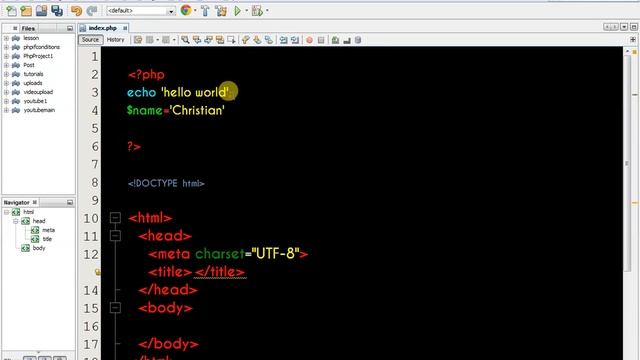The height and width of the screenshot is (360, 640).
Task: Stop macro recording with the gray square
Action: click(x=321, y=40)
